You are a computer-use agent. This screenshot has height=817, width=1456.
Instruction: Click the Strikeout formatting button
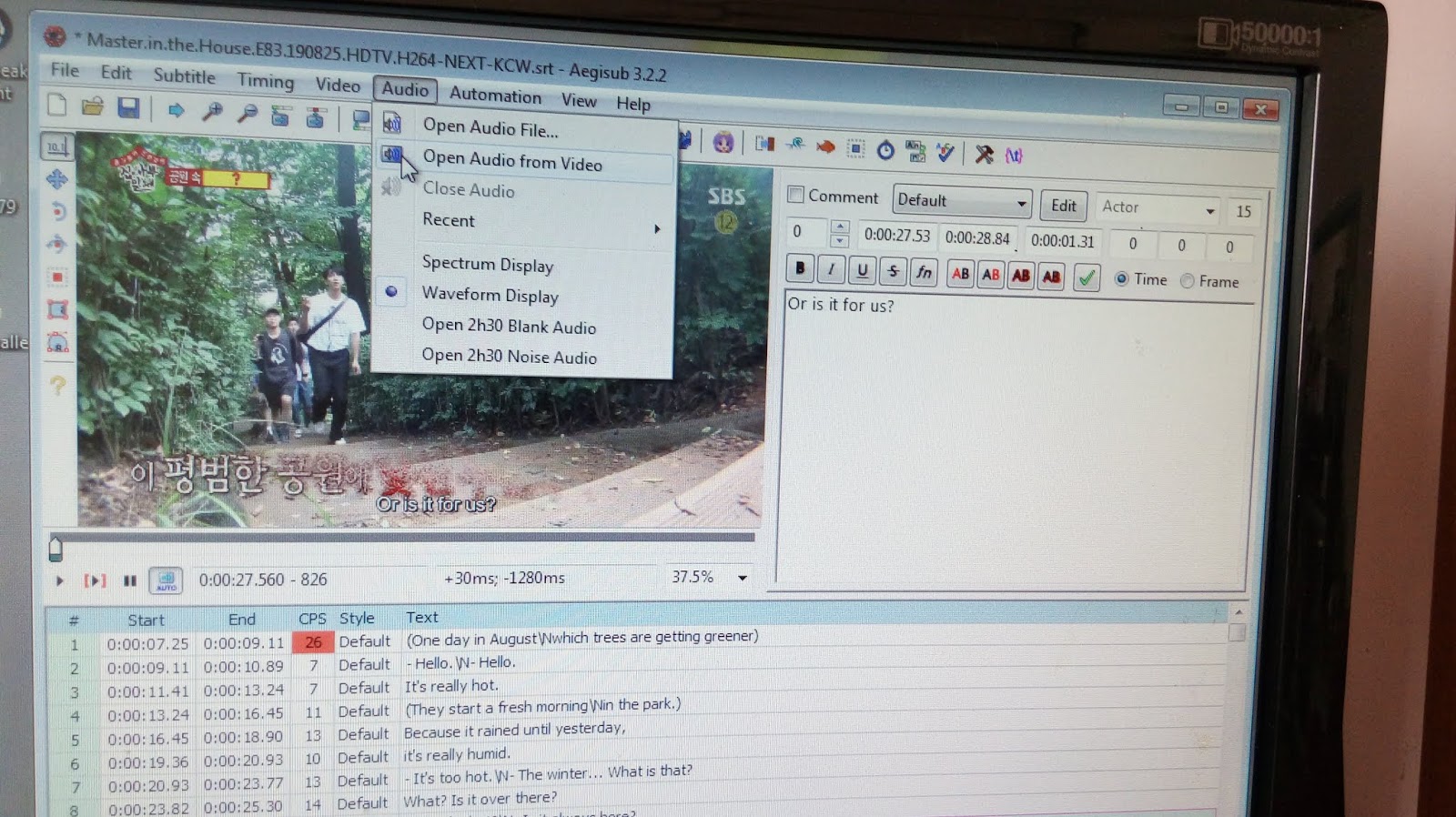893,271
